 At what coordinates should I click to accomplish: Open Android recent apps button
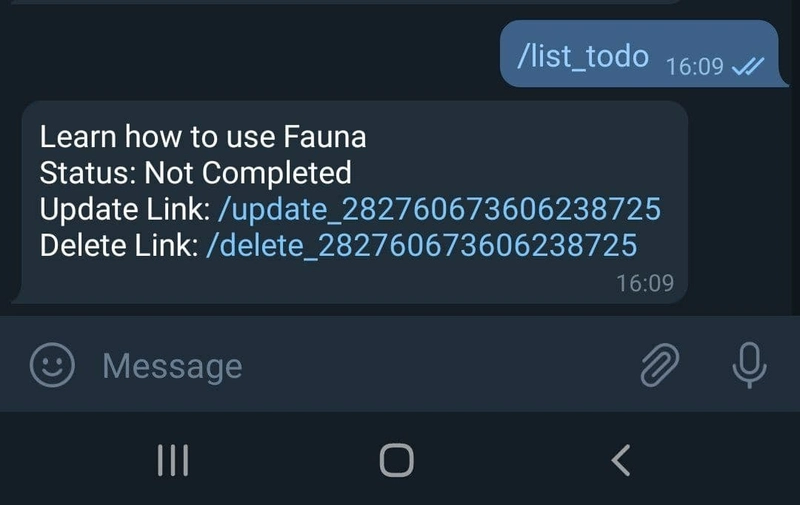pyautogui.click(x=173, y=460)
